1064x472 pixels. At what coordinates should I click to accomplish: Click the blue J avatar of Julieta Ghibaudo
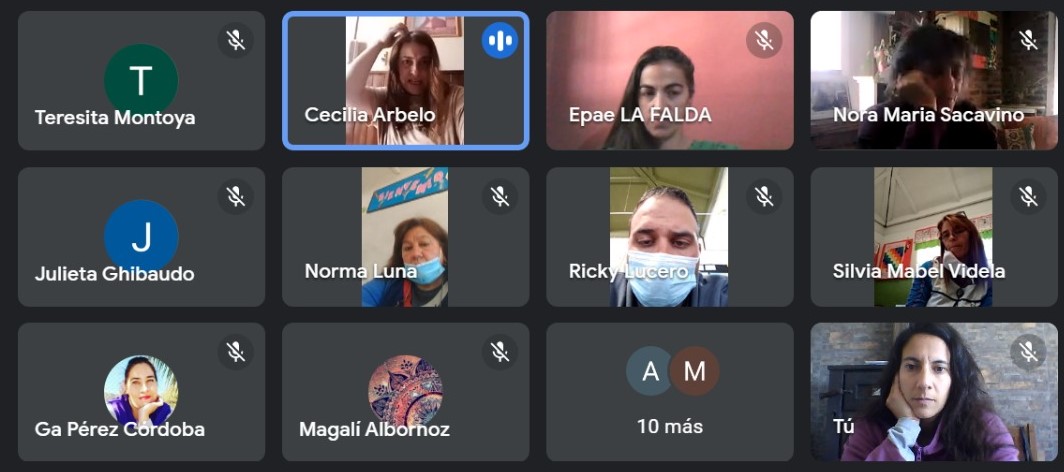pyautogui.click(x=141, y=237)
